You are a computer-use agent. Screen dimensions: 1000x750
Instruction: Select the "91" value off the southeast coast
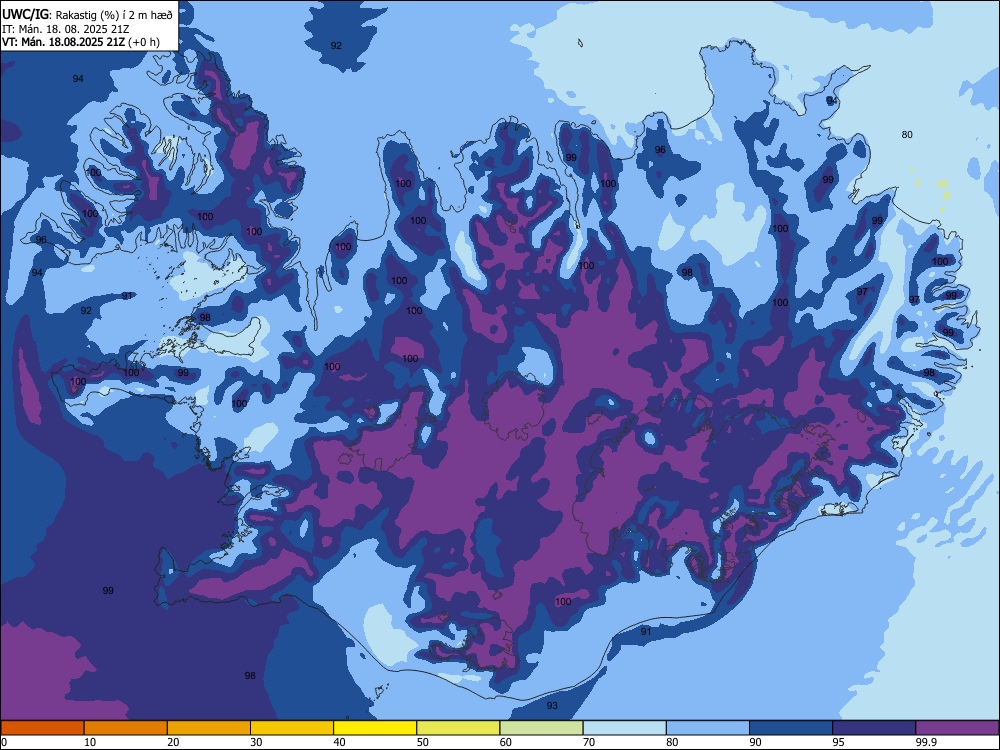[x=645, y=631]
